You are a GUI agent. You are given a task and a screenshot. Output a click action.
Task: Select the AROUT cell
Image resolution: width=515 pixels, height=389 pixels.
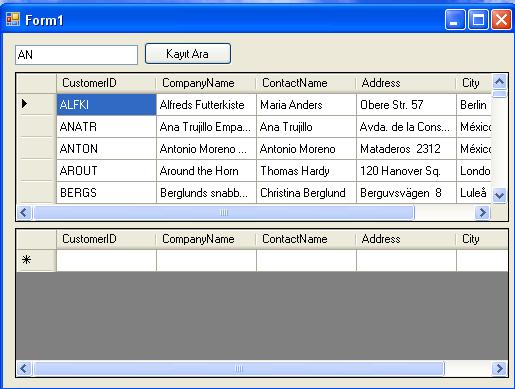click(106, 171)
